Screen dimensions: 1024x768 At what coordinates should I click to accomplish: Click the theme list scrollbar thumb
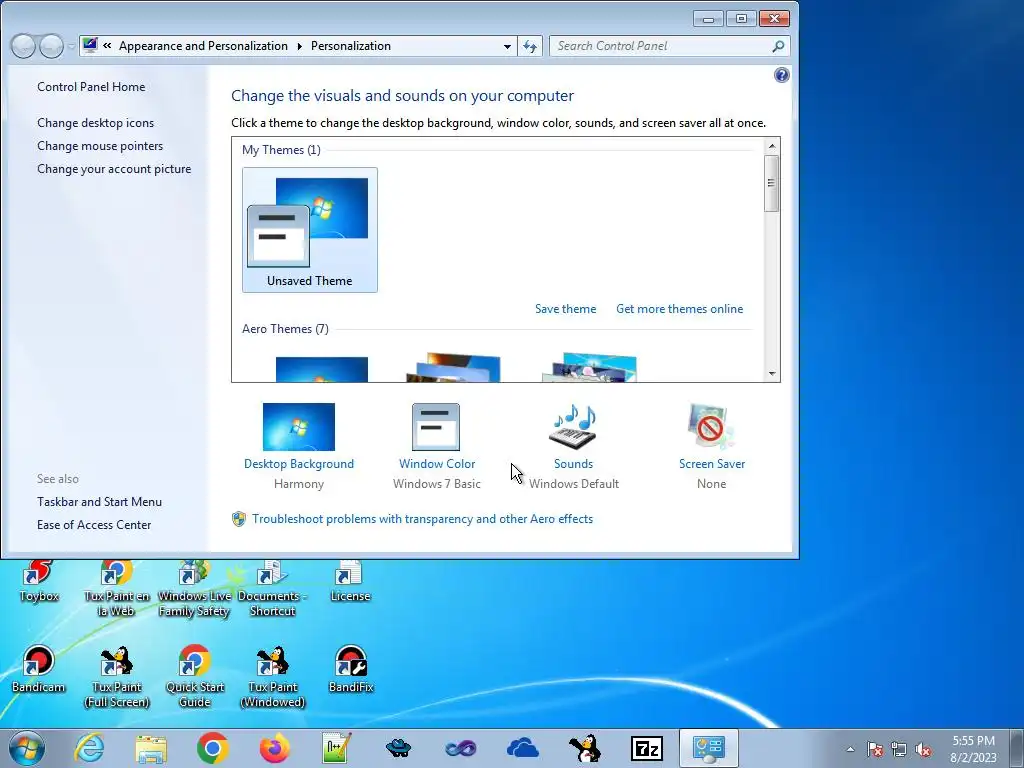[771, 184]
